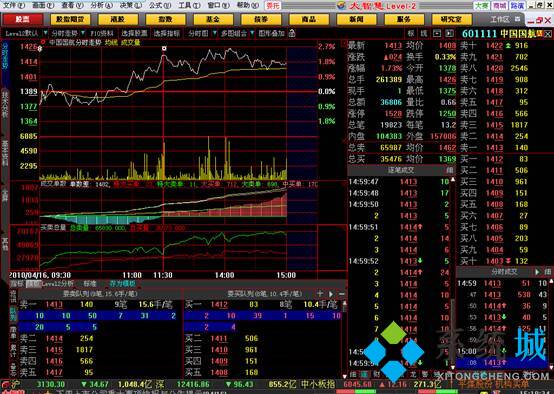Click the play arrow in the order queue header
Image resolution: width=554 pixels, height=394 pixels.
point(331,294)
